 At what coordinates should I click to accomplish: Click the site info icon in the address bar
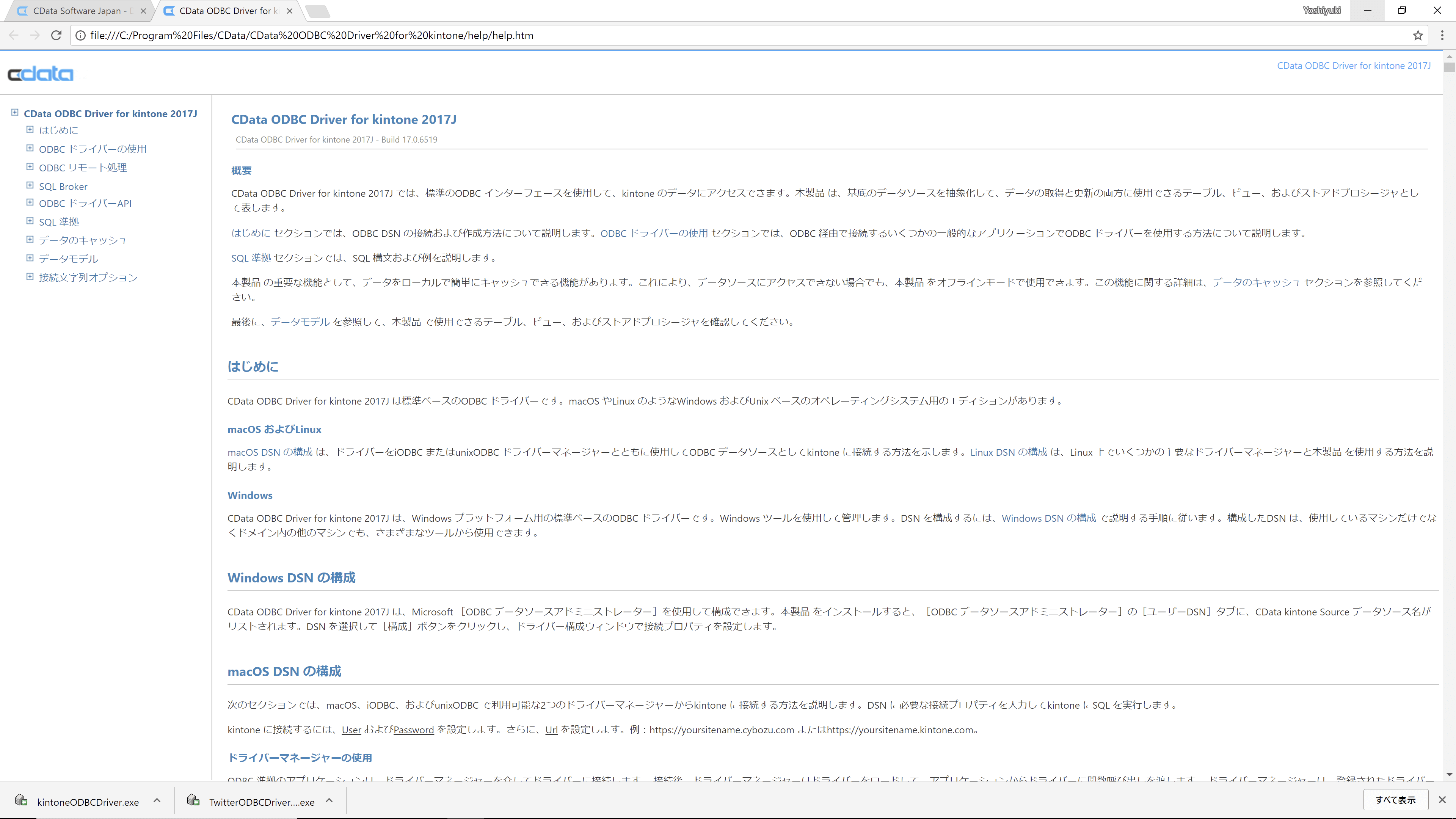click(x=81, y=35)
